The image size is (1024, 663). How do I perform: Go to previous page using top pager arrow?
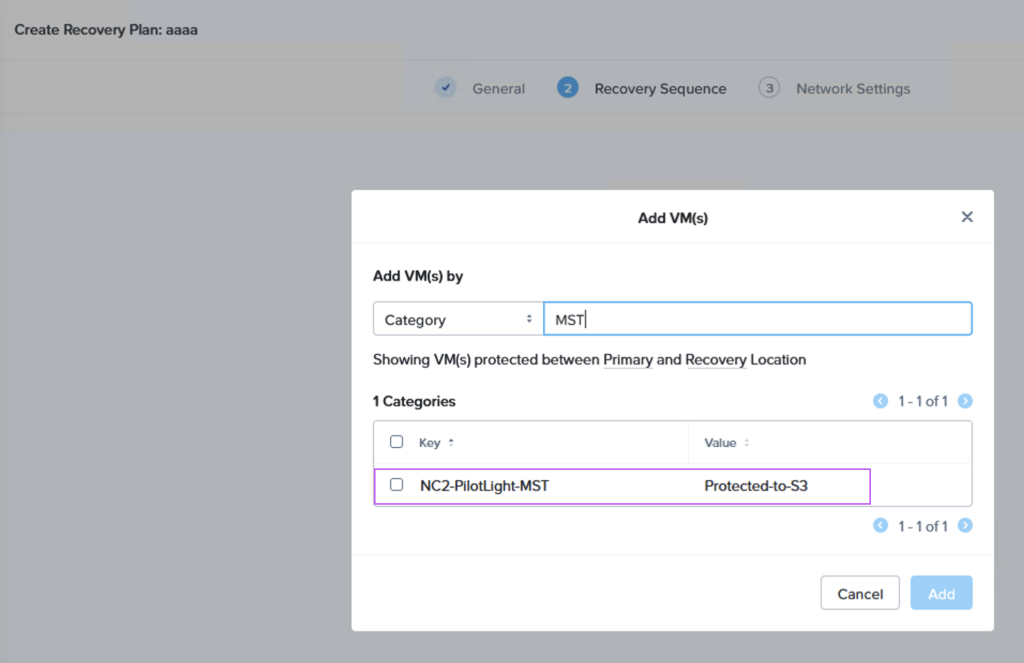click(880, 401)
